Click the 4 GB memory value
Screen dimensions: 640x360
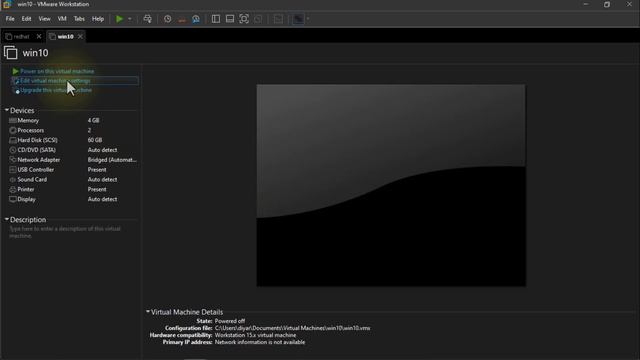93,120
